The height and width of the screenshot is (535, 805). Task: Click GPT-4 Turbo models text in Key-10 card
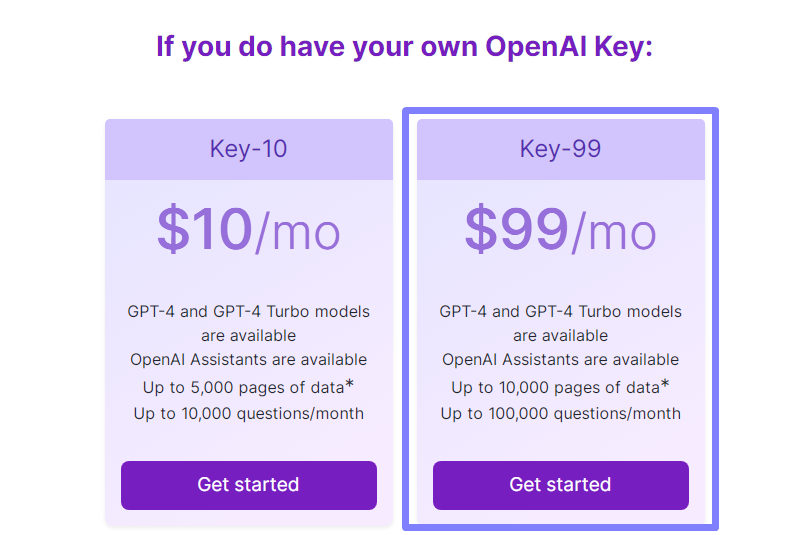291,312
